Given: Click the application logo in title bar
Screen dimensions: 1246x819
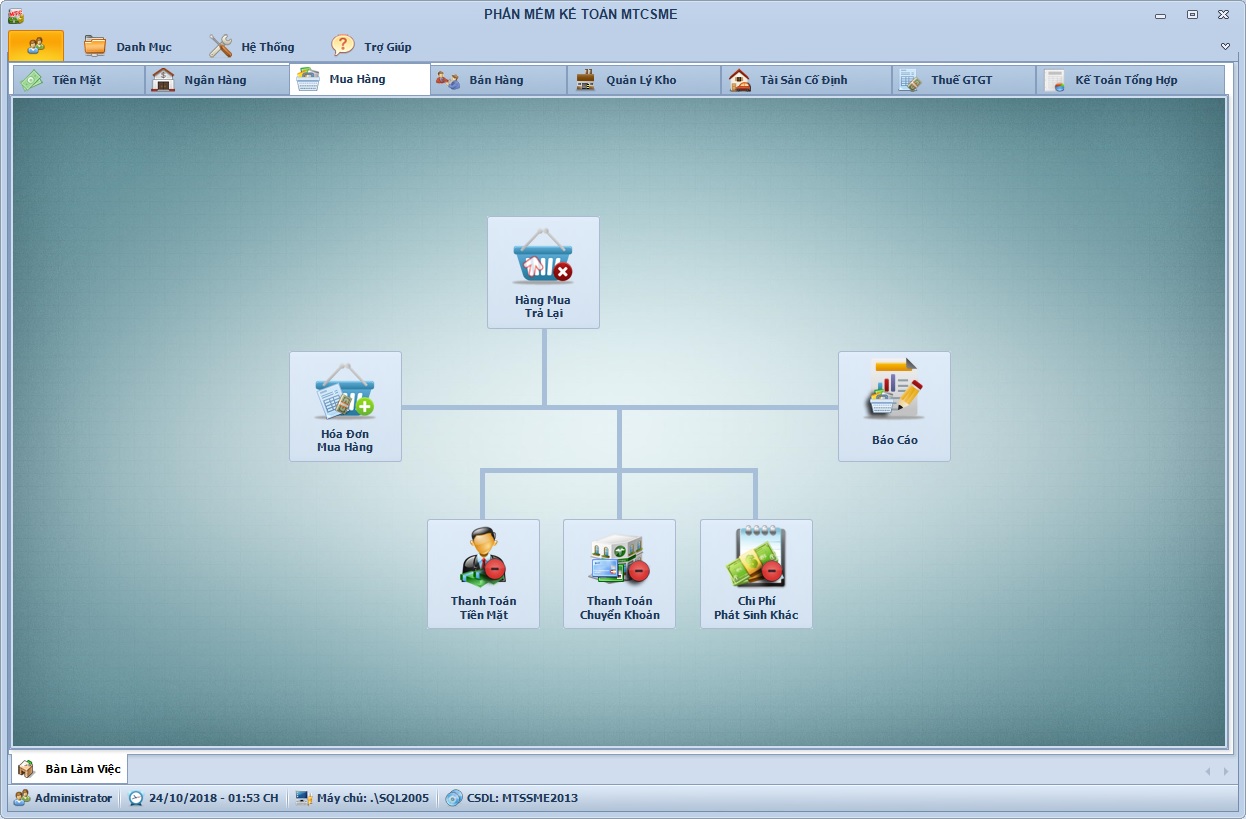Looking at the screenshot, I should pos(15,15).
